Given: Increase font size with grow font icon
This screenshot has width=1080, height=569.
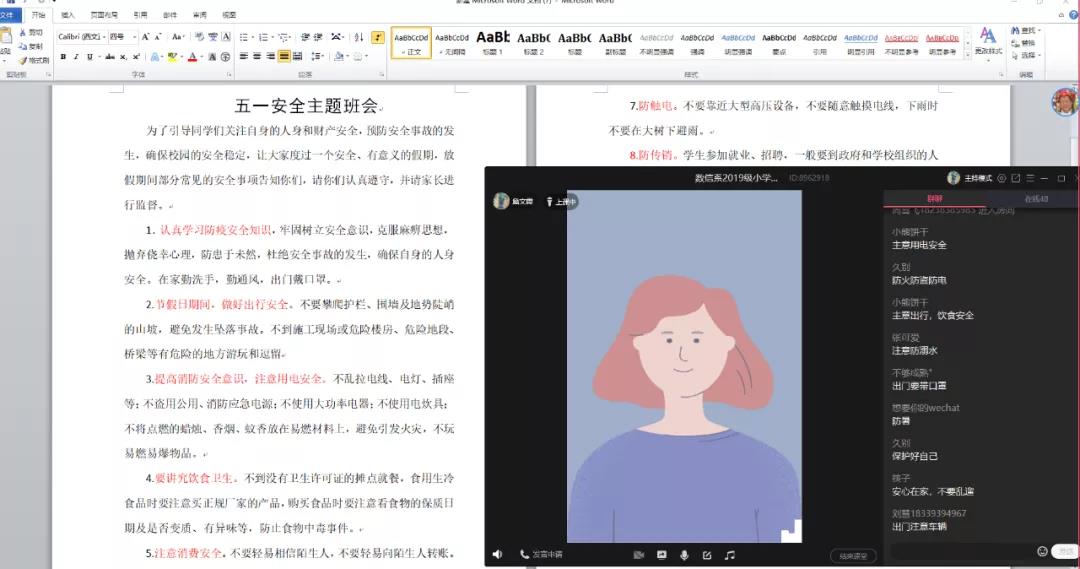Looking at the screenshot, I should tap(145, 37).
